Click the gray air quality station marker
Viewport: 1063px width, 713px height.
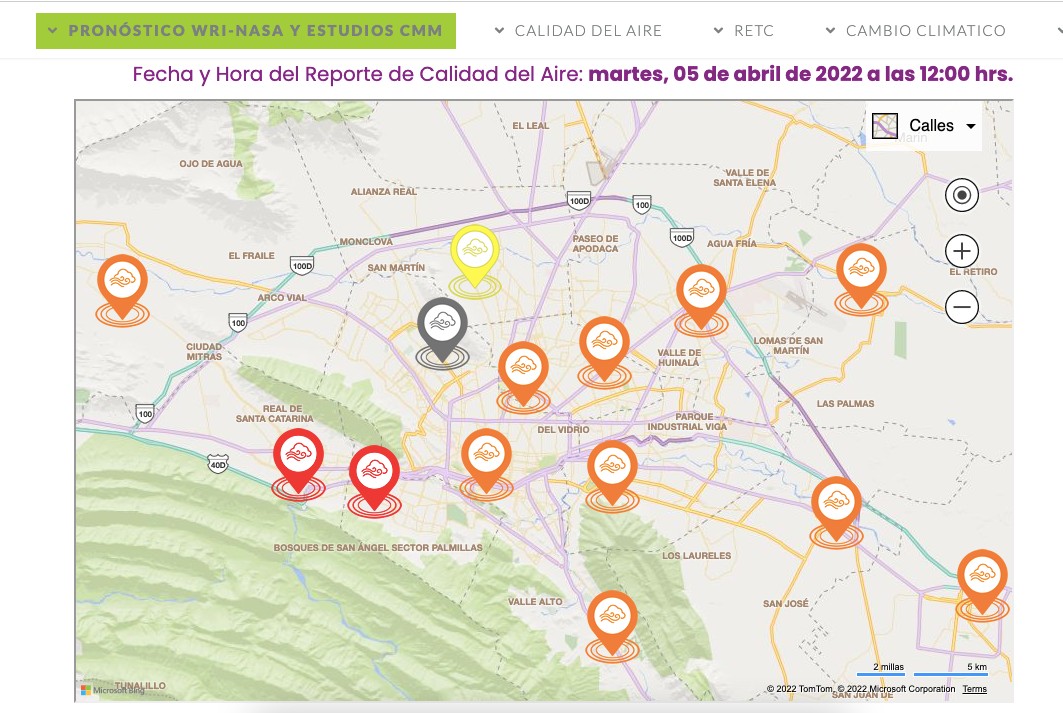coord(442,326)
